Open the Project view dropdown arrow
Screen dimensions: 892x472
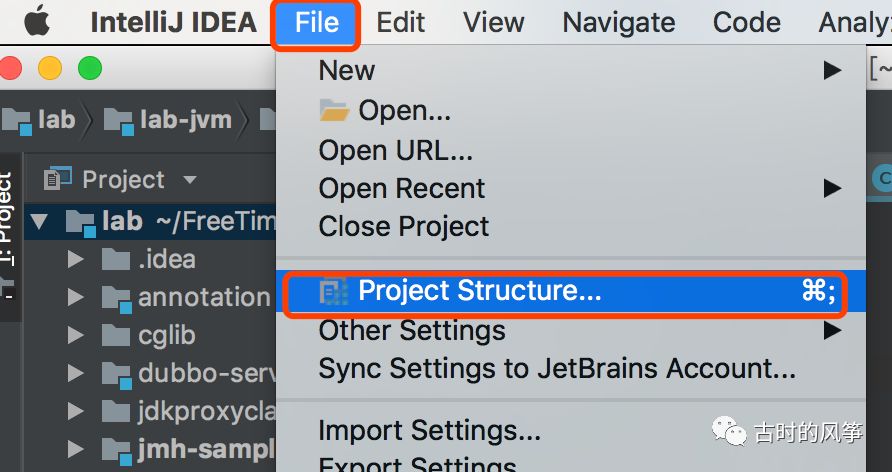pos(189,181)
